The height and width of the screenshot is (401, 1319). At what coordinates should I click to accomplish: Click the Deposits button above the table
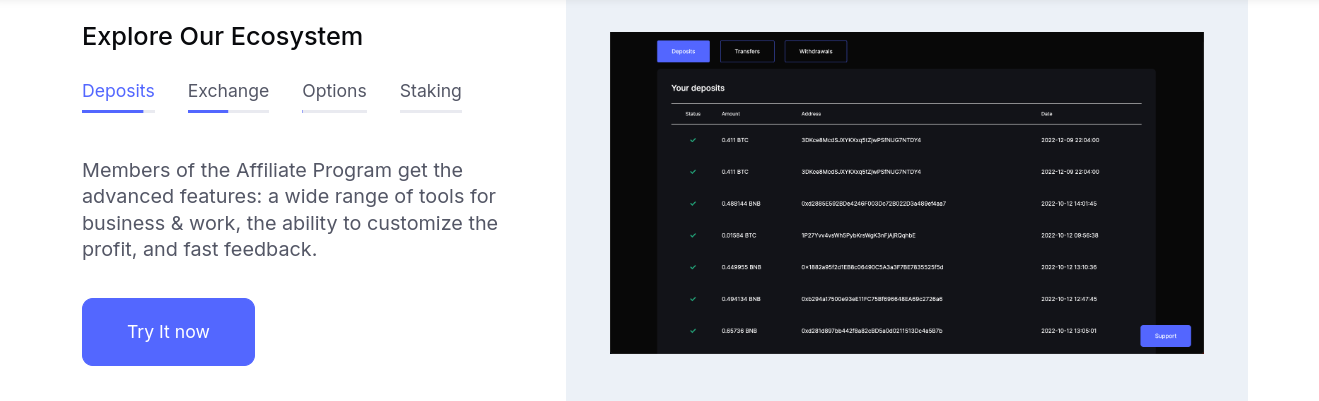[683, 51]
